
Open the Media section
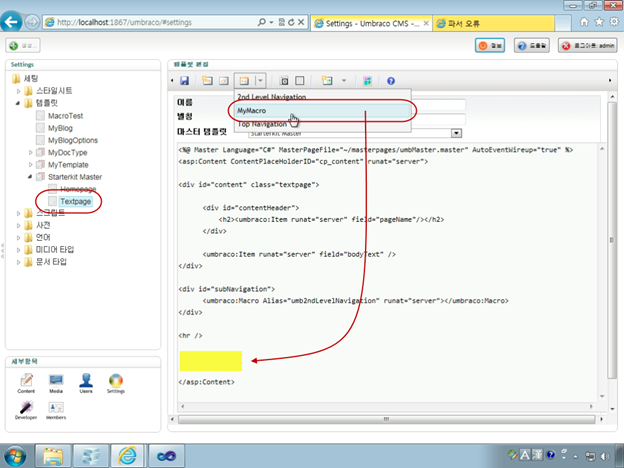56,384
